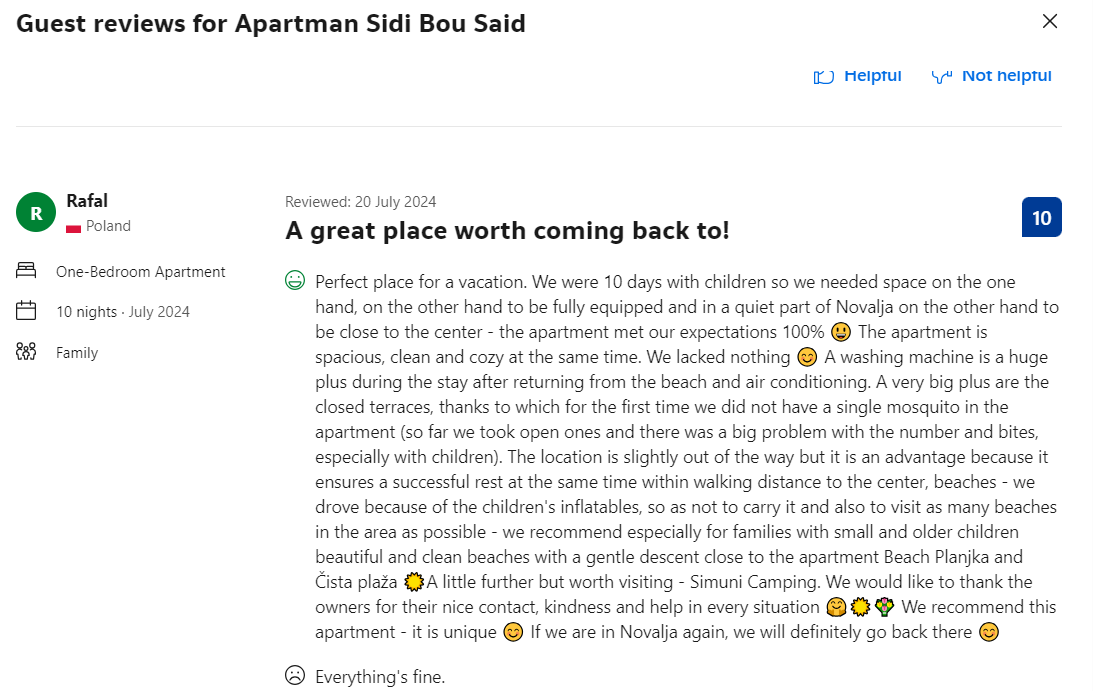The width and height of the screenshot is (1093, 691).
Task: Click the Guest reviews dialog heading
Action: [271, 23]
